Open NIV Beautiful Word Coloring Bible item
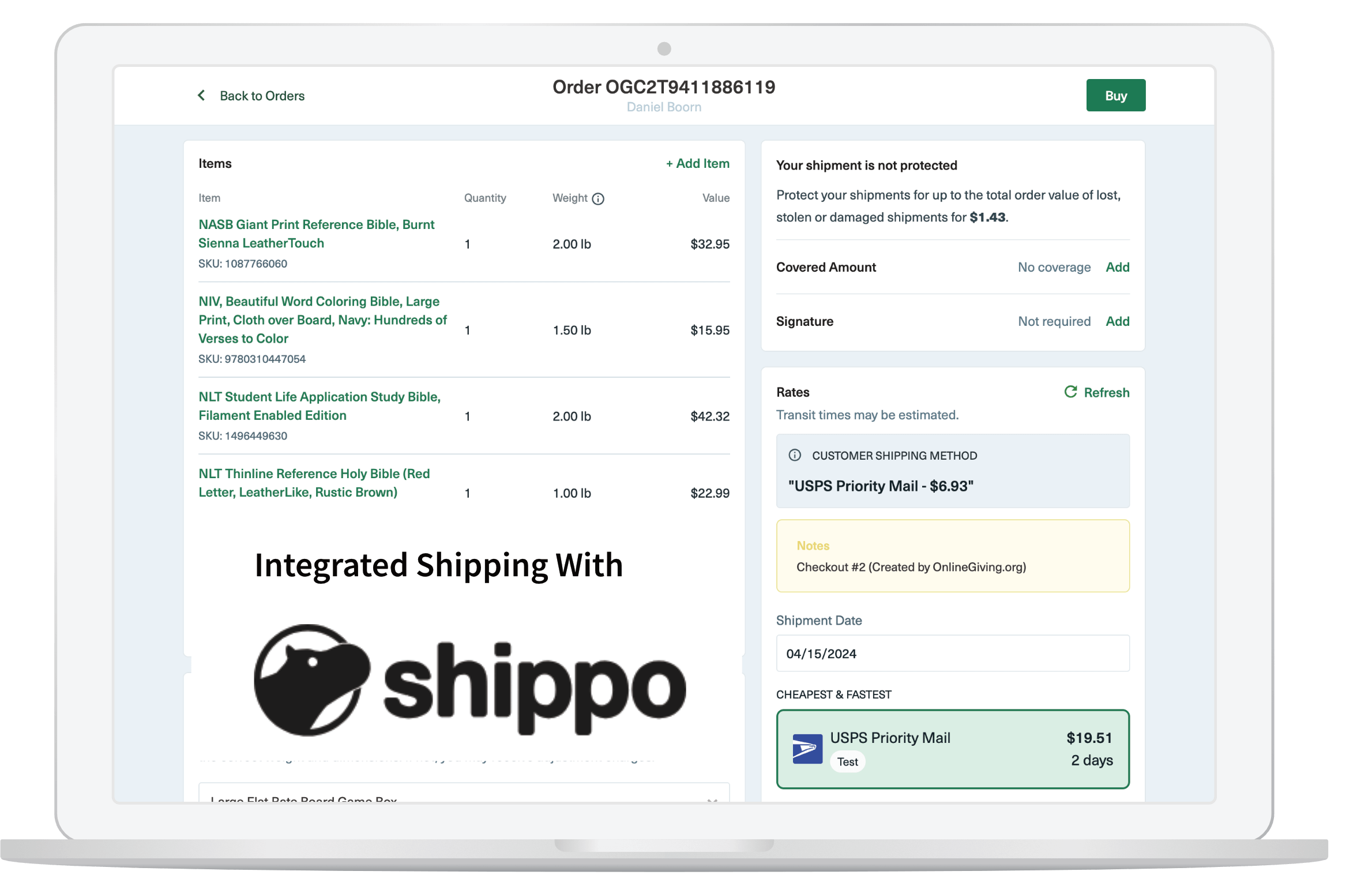The height and width of the screenshot is (890, 1372). pos(322,320)
